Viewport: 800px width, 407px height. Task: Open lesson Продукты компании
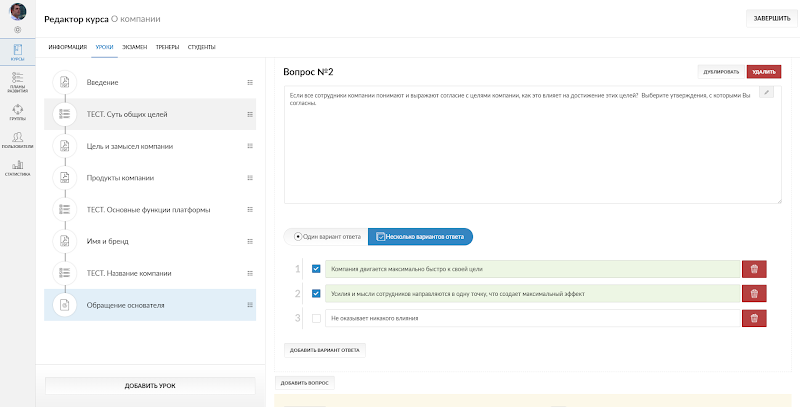(x=150, y=177)
